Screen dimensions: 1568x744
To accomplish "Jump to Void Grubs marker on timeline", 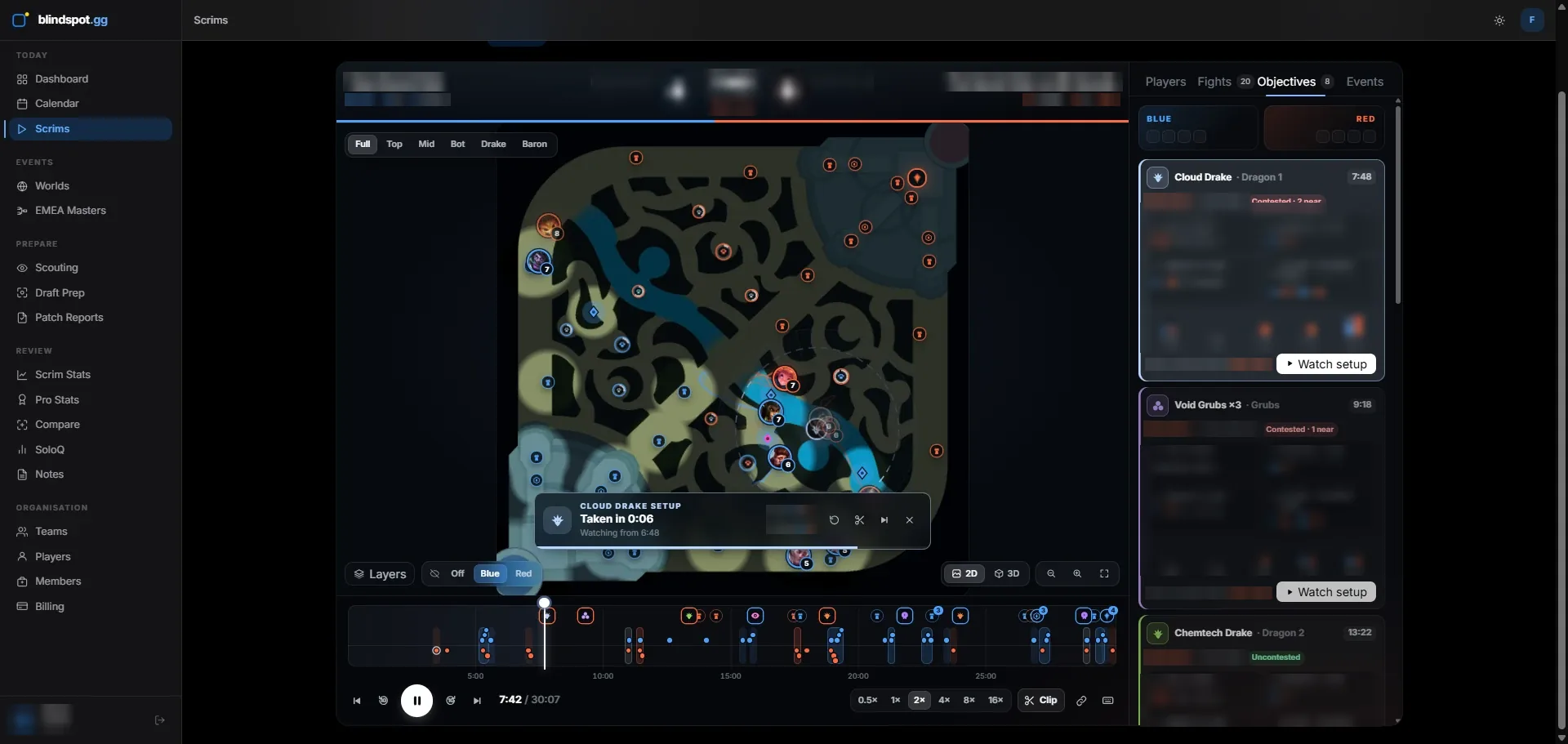I will (586, 616).
